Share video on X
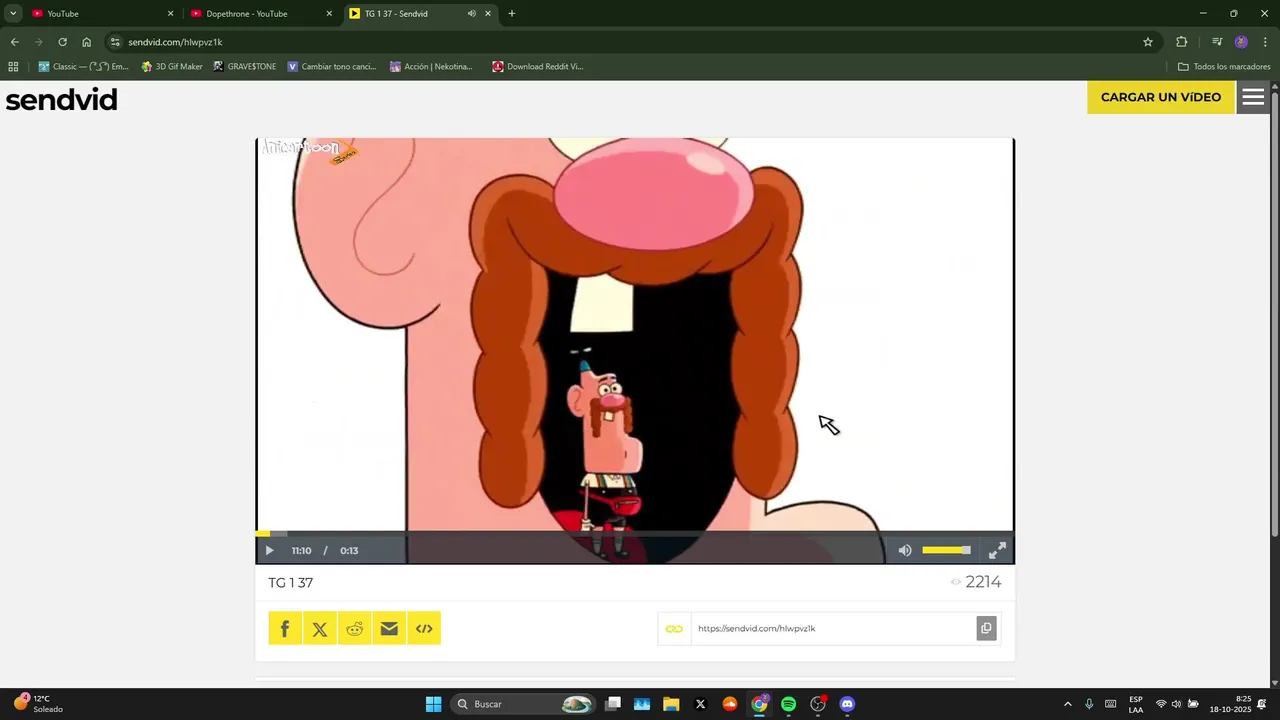This screenshot has height=720, width=1280. (x=320, y=628)
